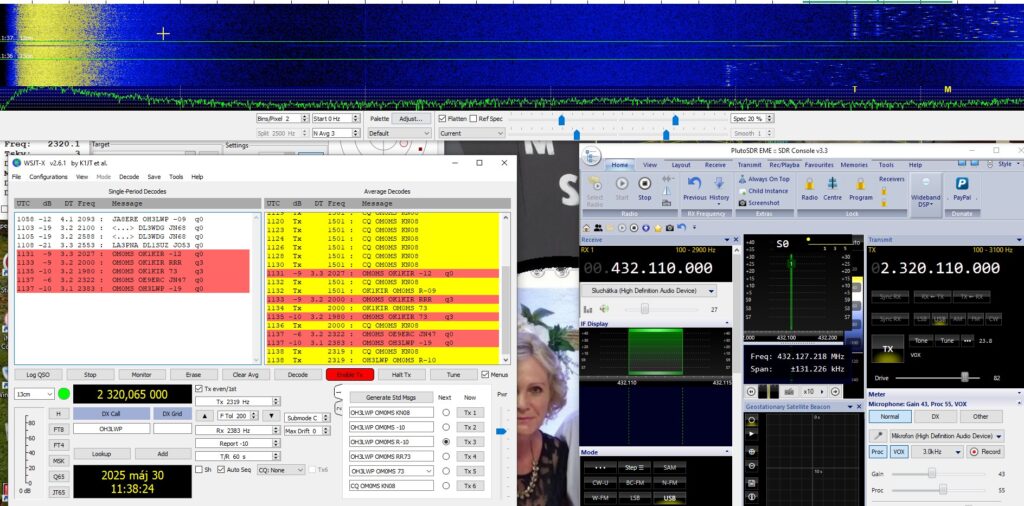Toggle the Sh checkbox in WSJT-X
Image resolution: width=1024 pixels, height=506 pixels.
click(x=199, y=469)
